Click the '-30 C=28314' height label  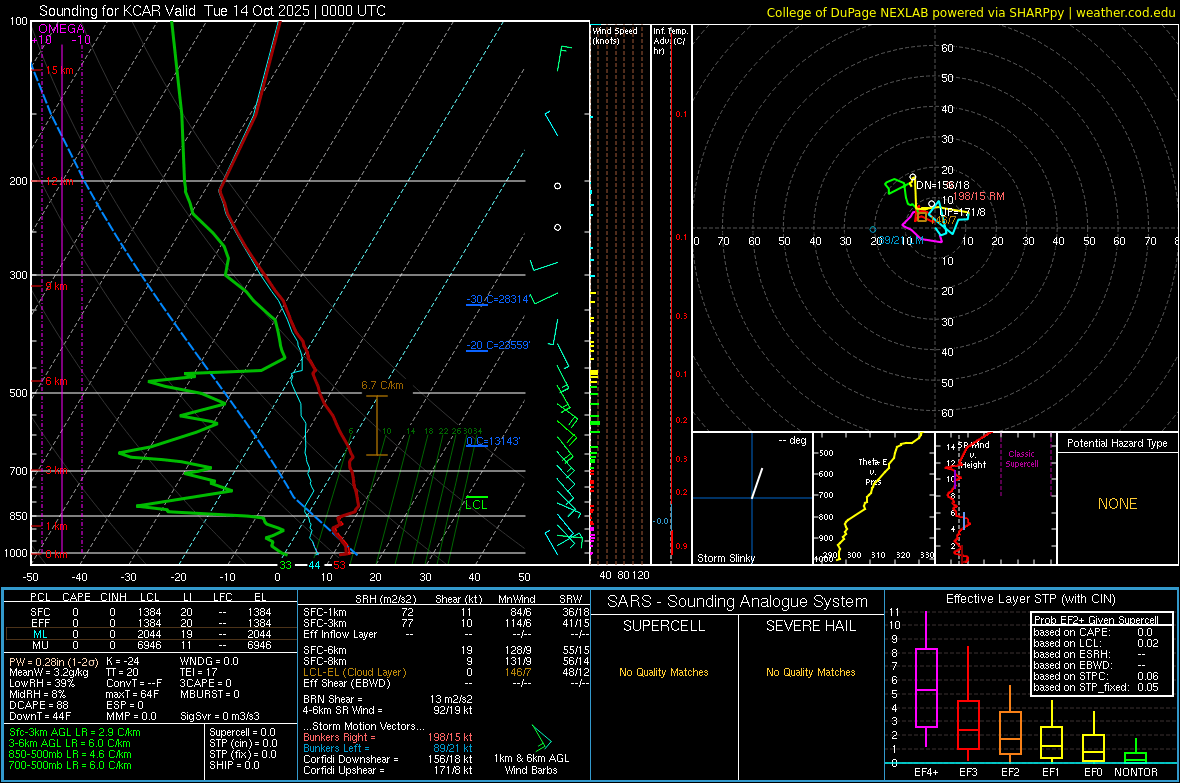coord(497,299)
